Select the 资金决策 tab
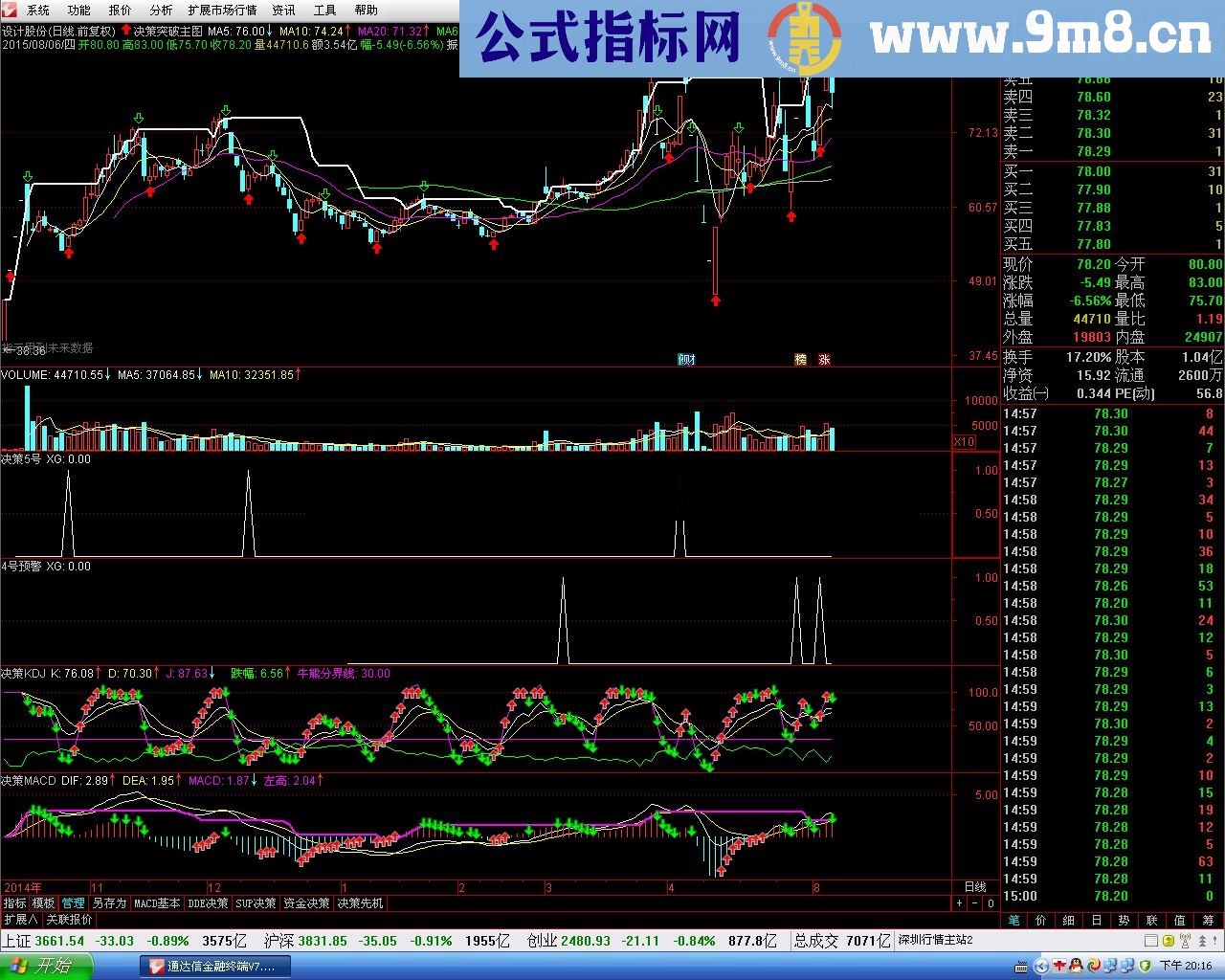1225x980 pixels. click(x=307, y=902)
